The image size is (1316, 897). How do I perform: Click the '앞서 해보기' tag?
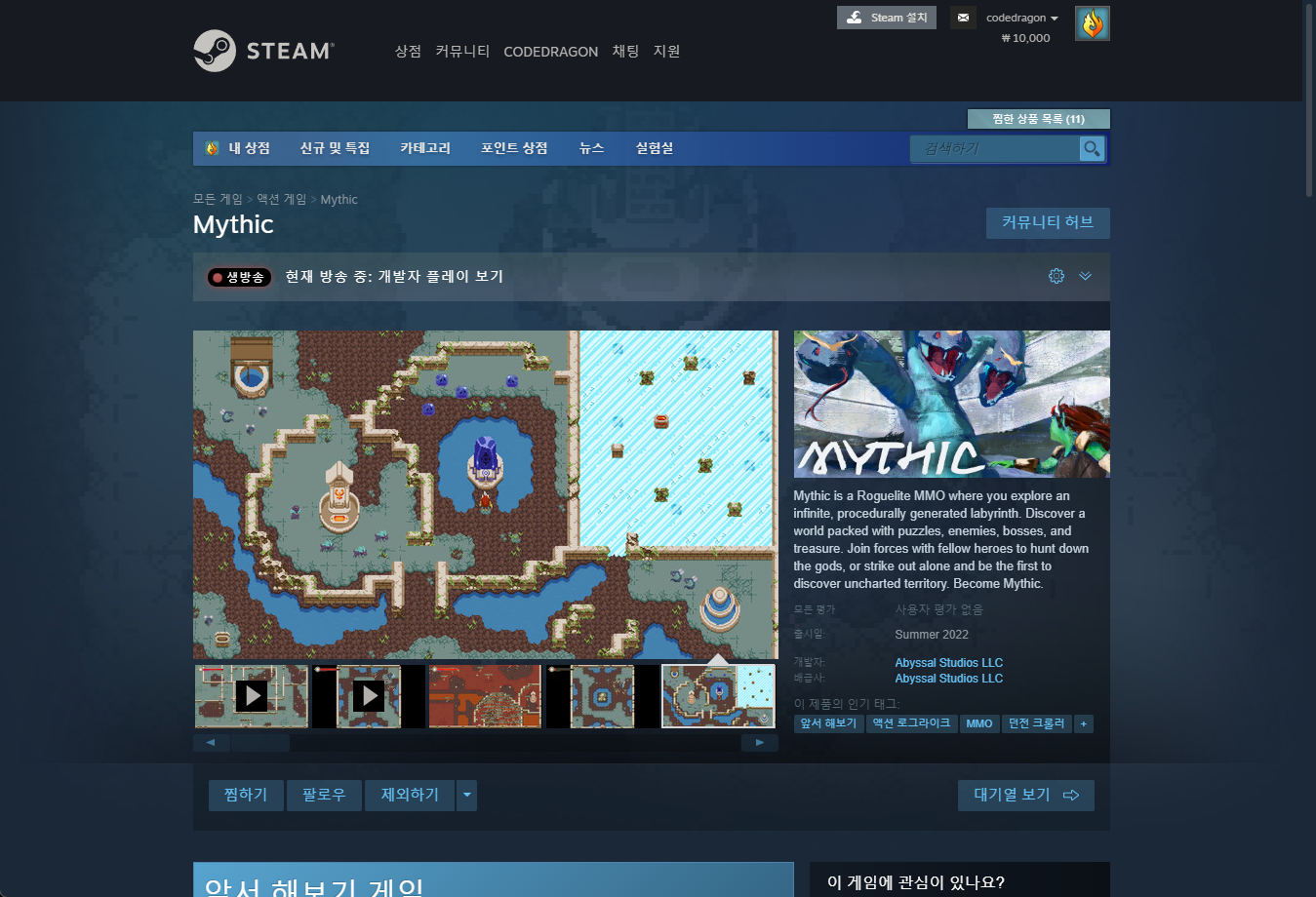[x=828, y=723]
